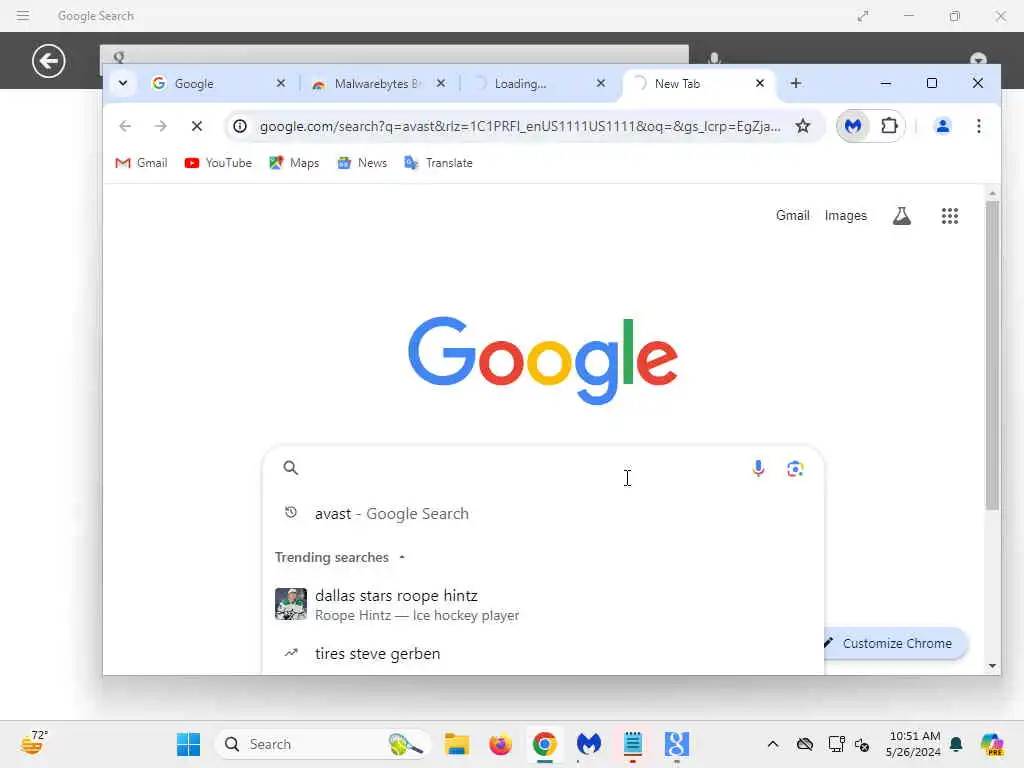Open the hamburger menu in Google Search window
This screenshot has width=1024, height=768.
pos(23,16)
